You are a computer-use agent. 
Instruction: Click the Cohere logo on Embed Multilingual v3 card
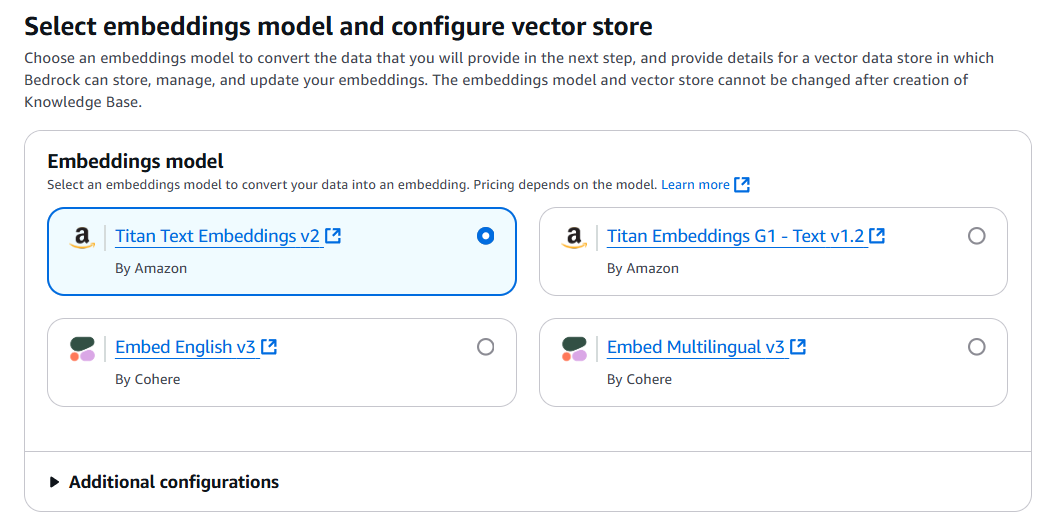[x=574, y=349]
